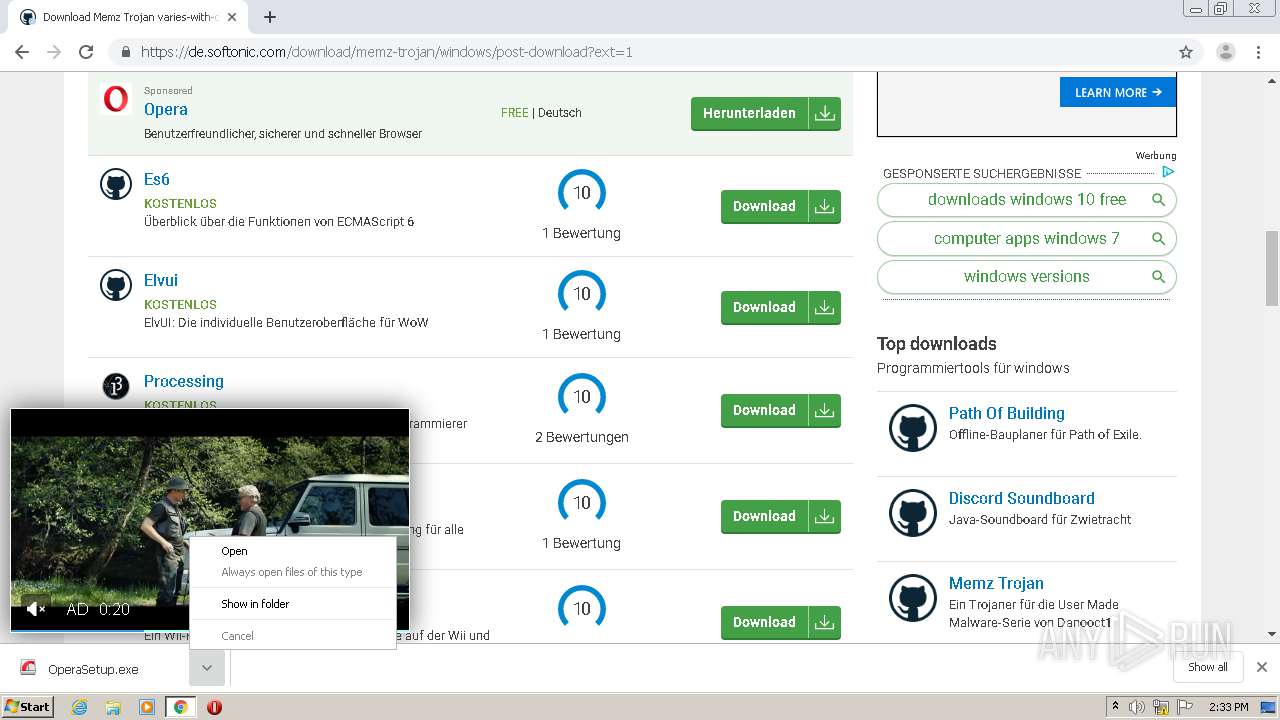Click the video ad thumbnail
The height and width of the screenshot is (720, 1280).
pos(210,519)
